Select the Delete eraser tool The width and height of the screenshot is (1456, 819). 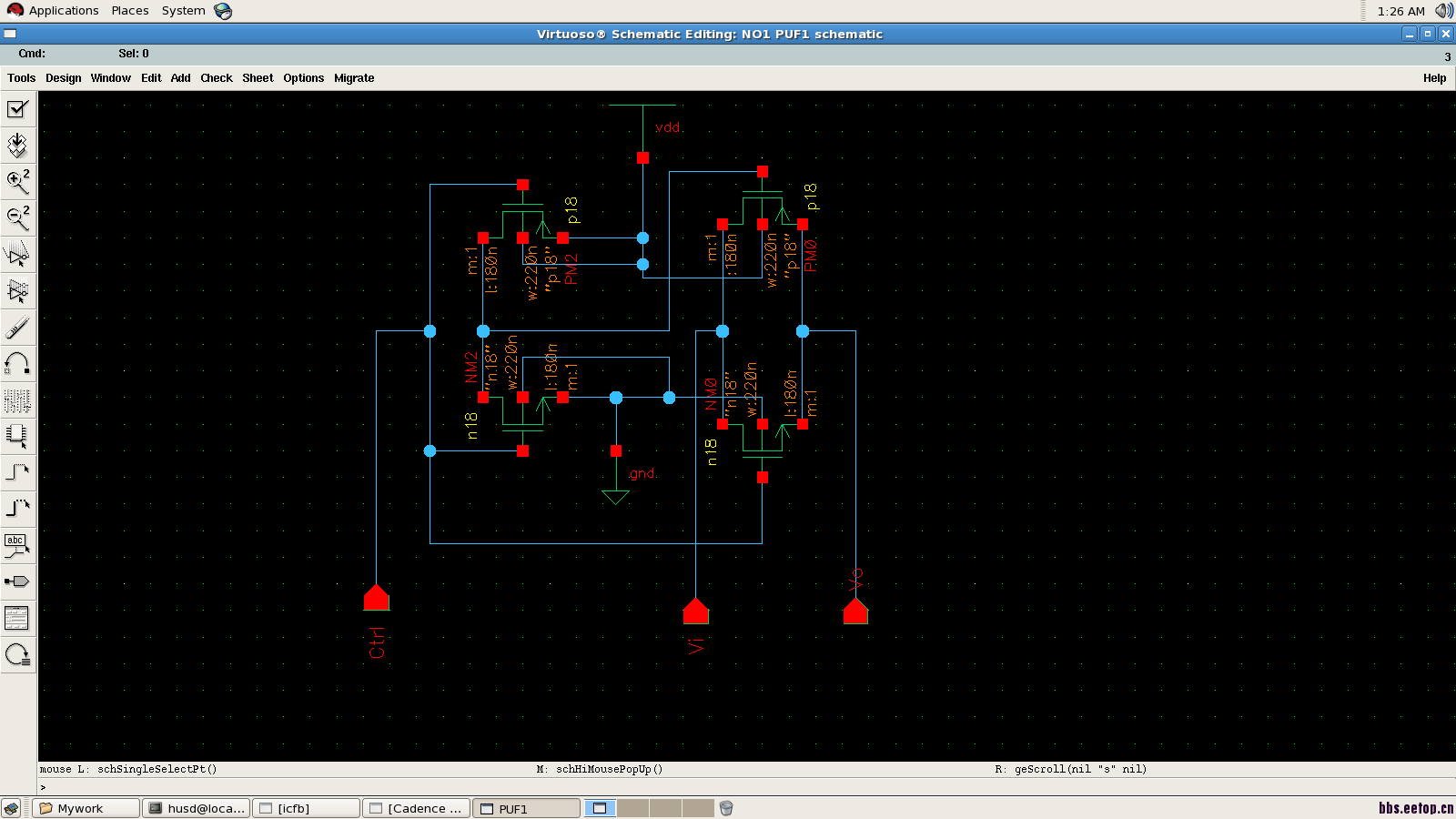[x=17, y=328]
